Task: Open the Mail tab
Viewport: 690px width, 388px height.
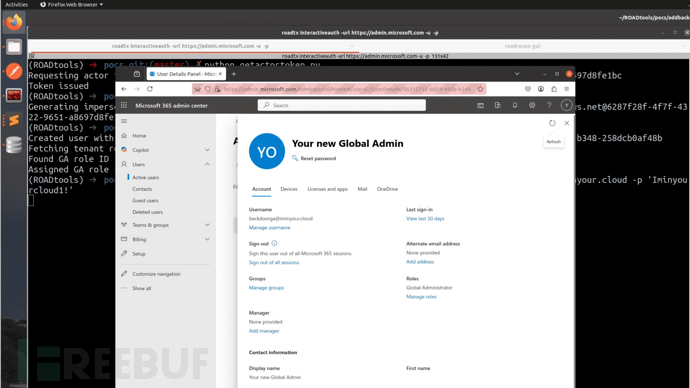Action: [362, 189]
